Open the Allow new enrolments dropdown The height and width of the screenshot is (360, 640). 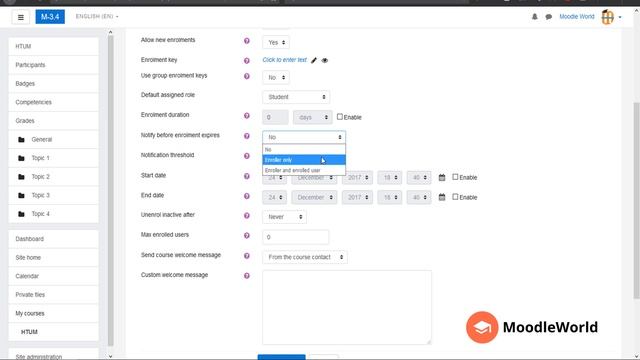click(276, 42)
